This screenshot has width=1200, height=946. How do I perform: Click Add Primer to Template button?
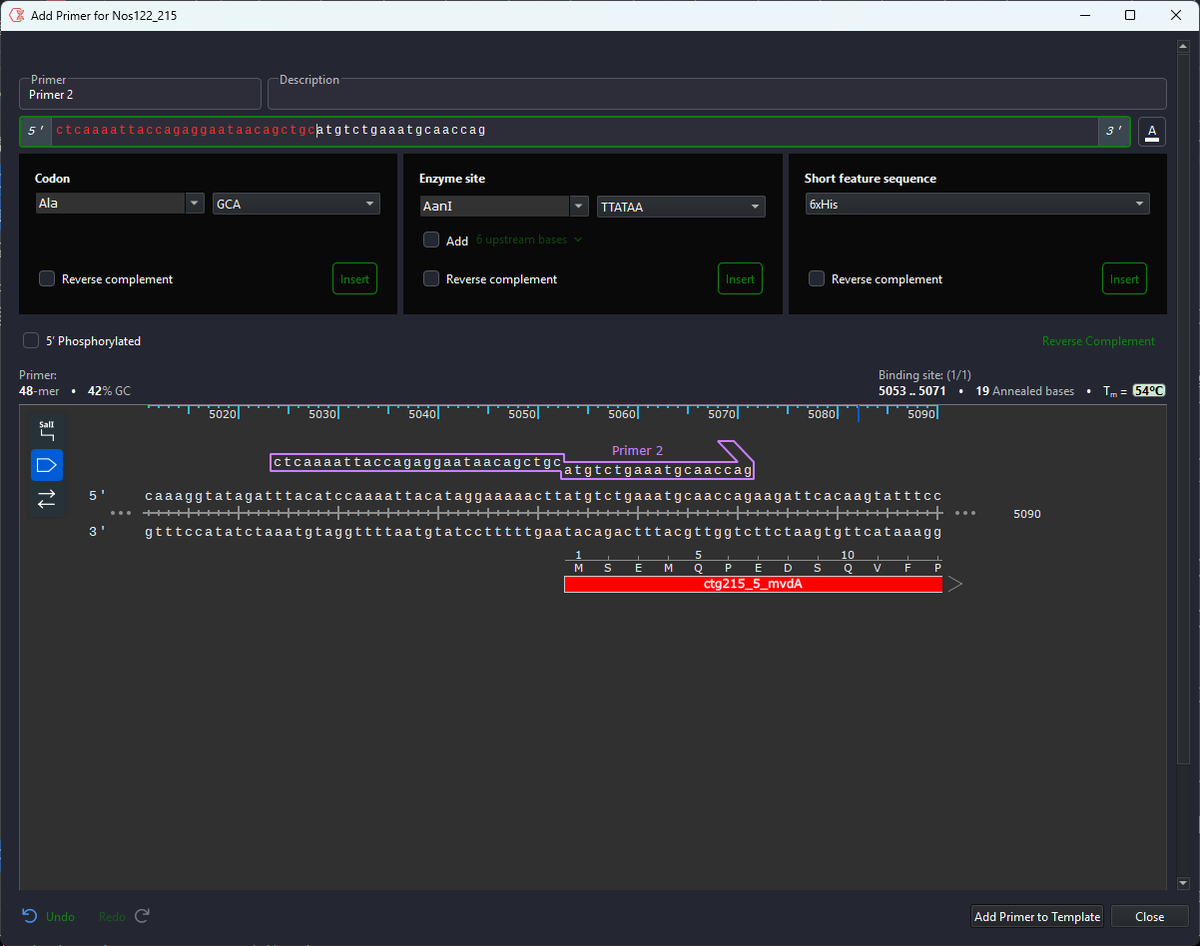pyautogui.click(x=1038, y=917)
